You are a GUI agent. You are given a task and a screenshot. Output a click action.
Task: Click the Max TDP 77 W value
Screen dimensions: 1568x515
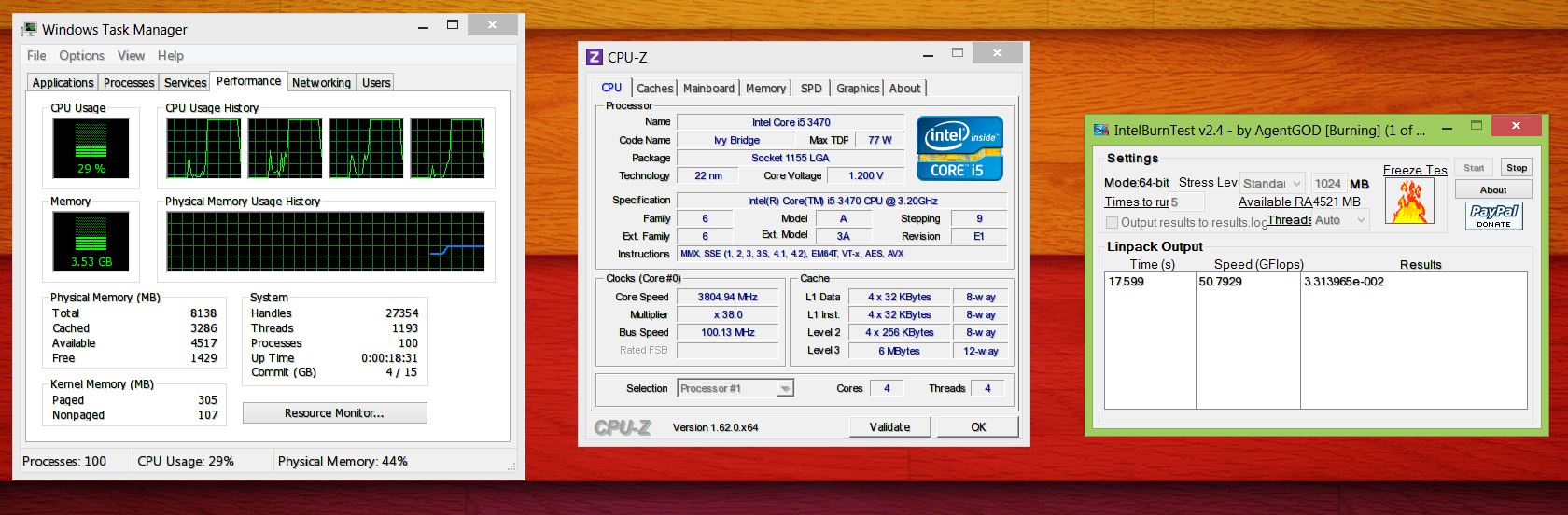tap(880, 140)
